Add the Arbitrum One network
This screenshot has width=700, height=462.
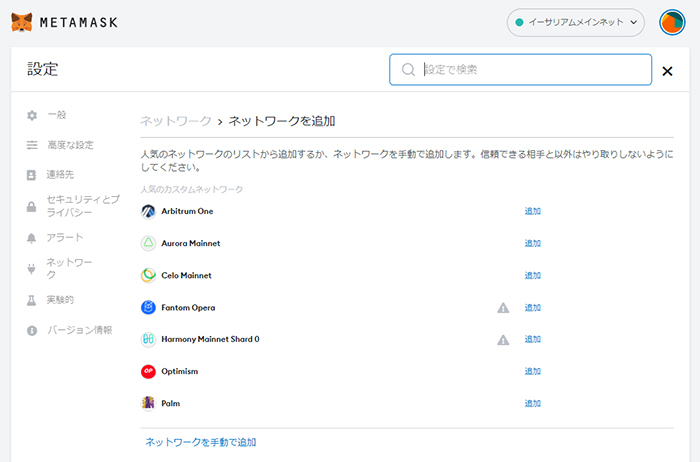pos(533,211)
